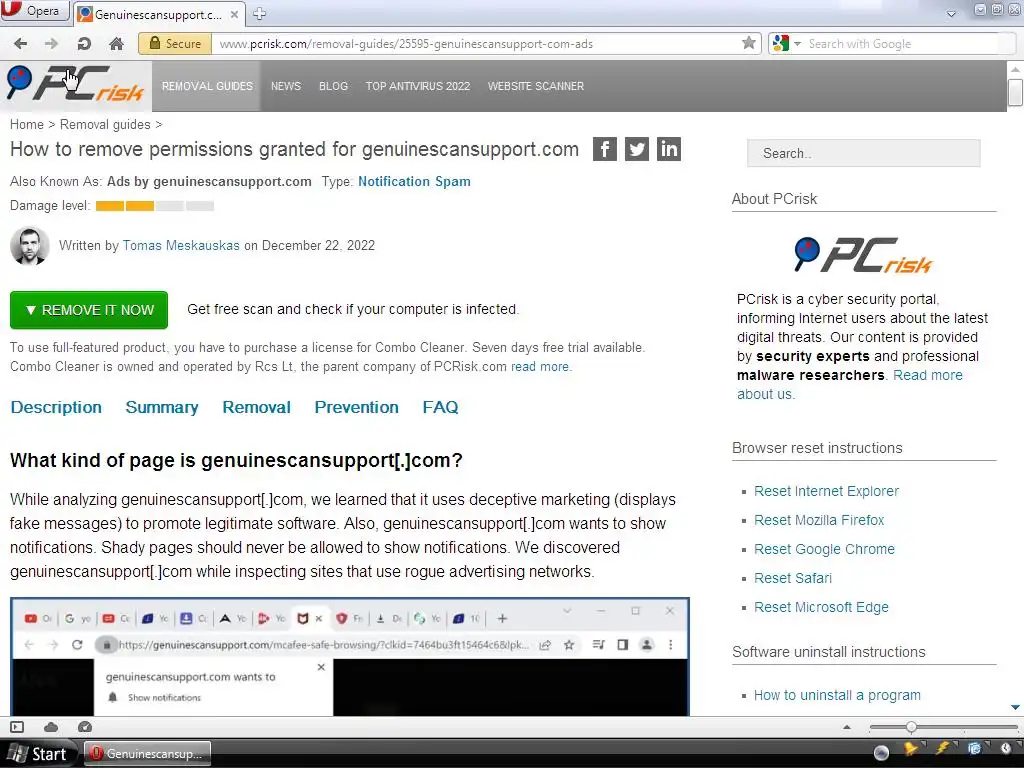The width and height of the screenshot is (1024, 768).
Task: Go to the Home breadcrumb
Action: [x=27, y=124]
